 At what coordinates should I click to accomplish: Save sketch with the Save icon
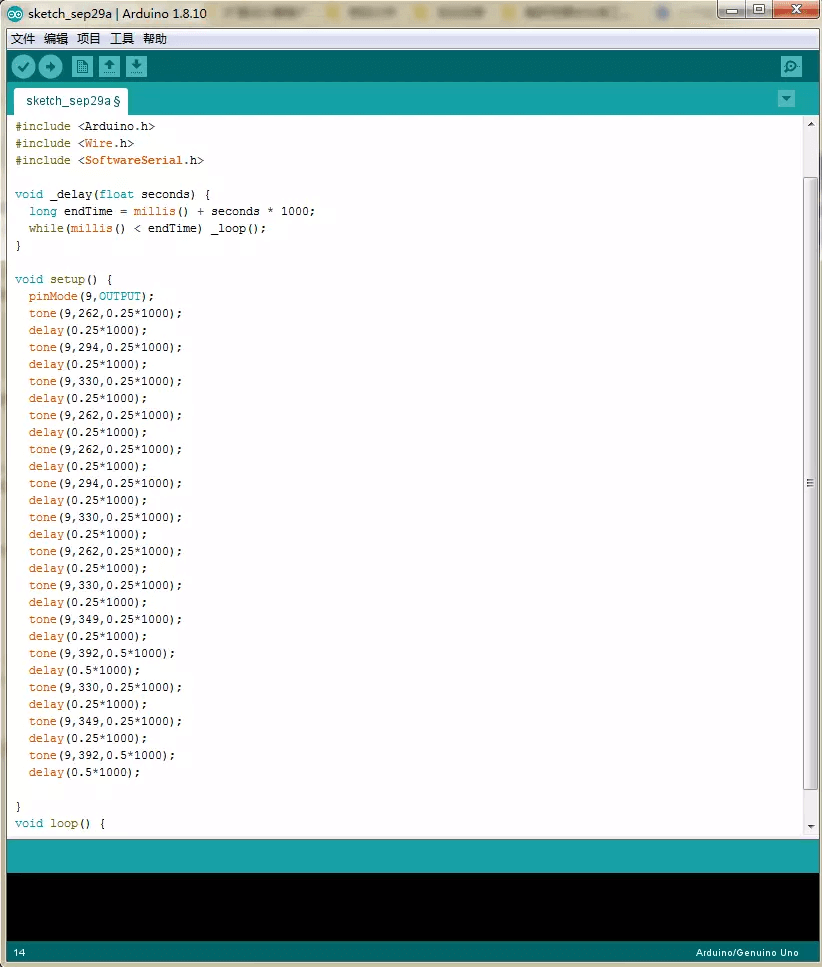pos(136,67)
